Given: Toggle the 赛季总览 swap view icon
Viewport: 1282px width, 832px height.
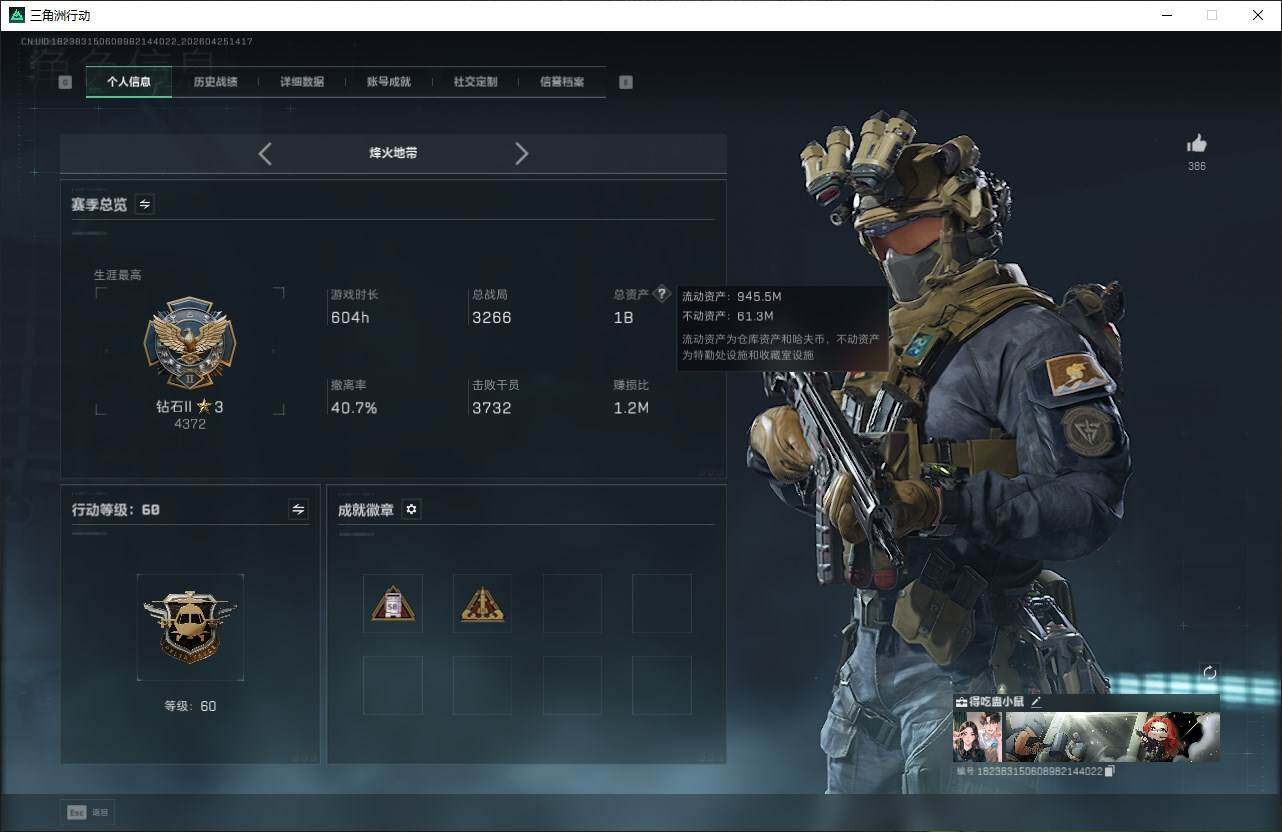Looking at the screenshot, I should click(145, 204).
